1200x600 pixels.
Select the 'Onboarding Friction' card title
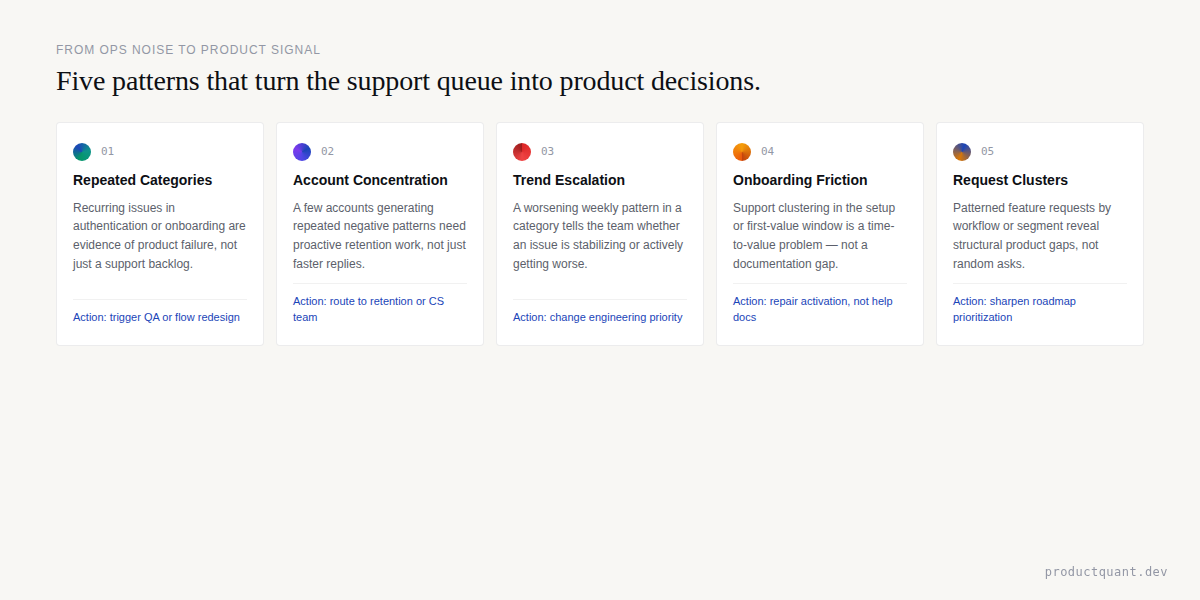(800, 180)
